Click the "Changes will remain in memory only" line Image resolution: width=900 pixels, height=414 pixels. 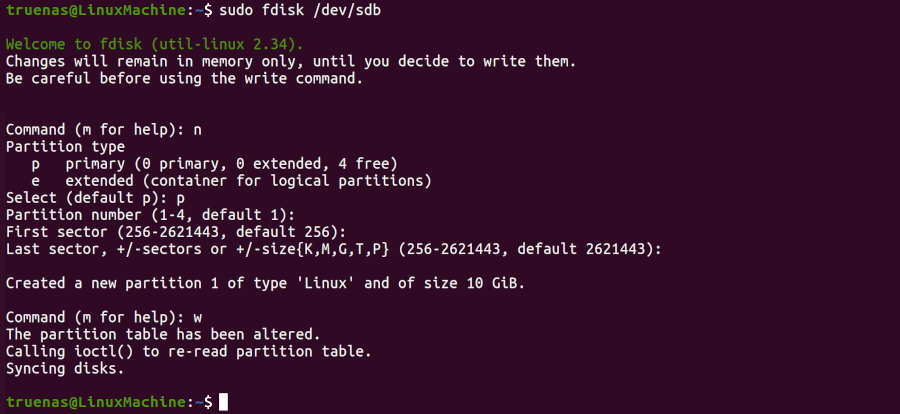click(x=290, y=61)
